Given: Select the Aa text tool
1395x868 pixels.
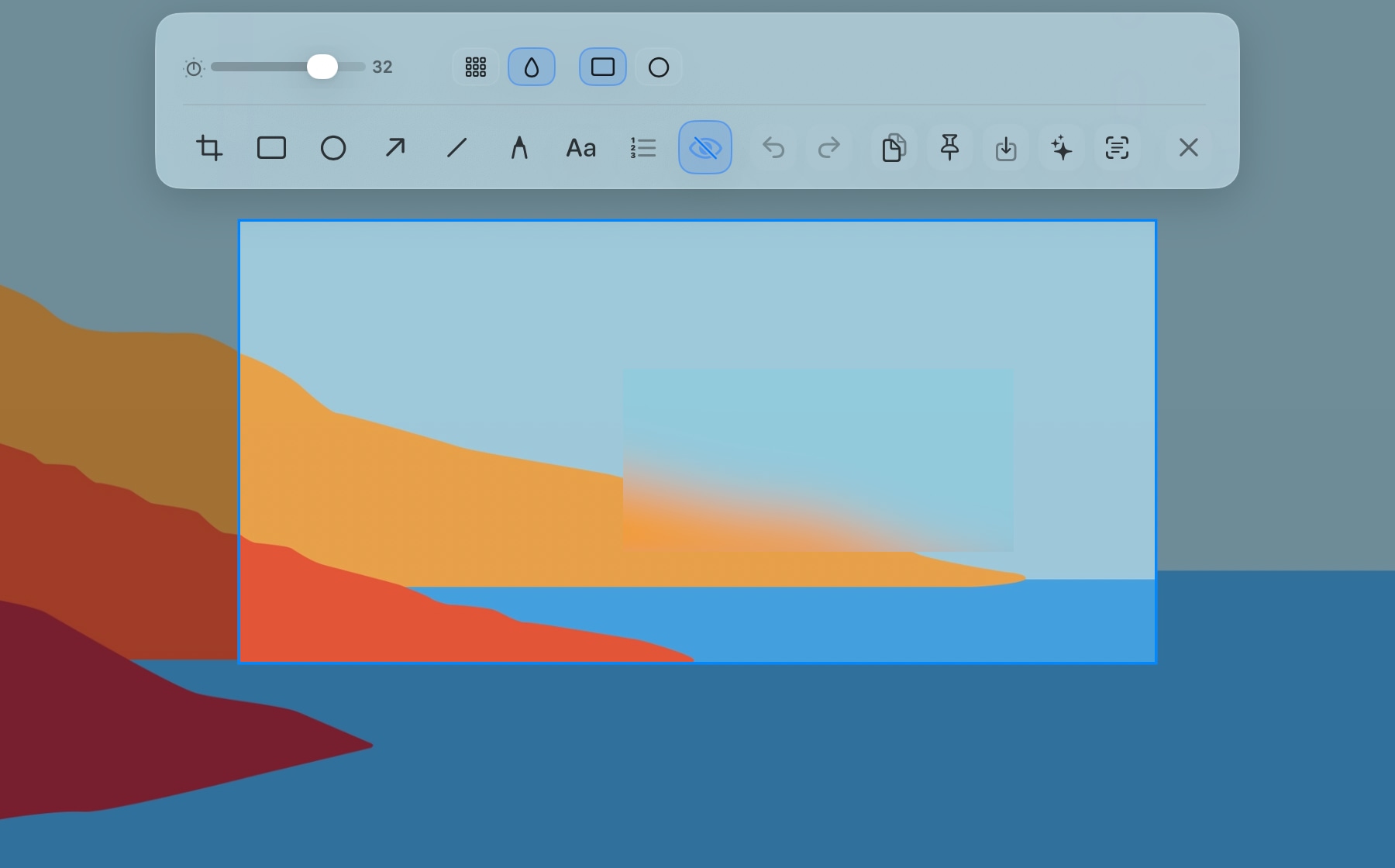Looking at the screenshot, I should tap(581, 148).
